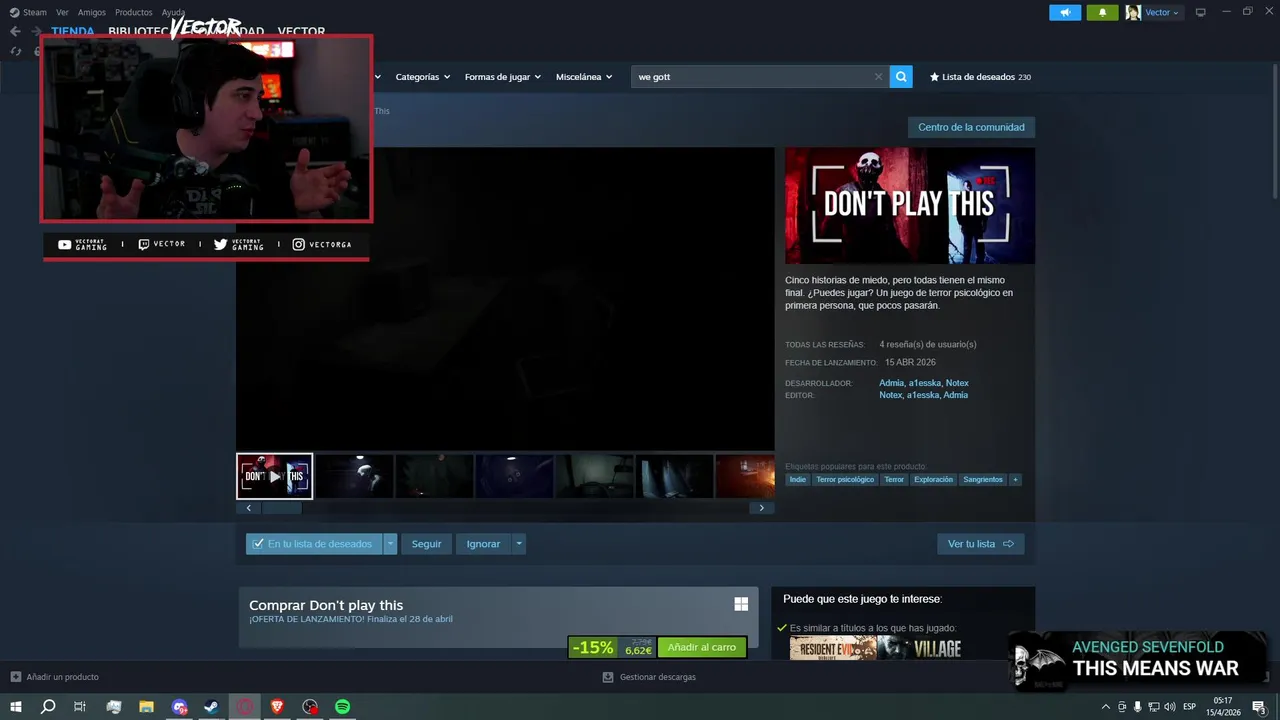Select the Indie tag
Image resolution: width=1280 pixels, height=720 pixels.
[797, 480]
